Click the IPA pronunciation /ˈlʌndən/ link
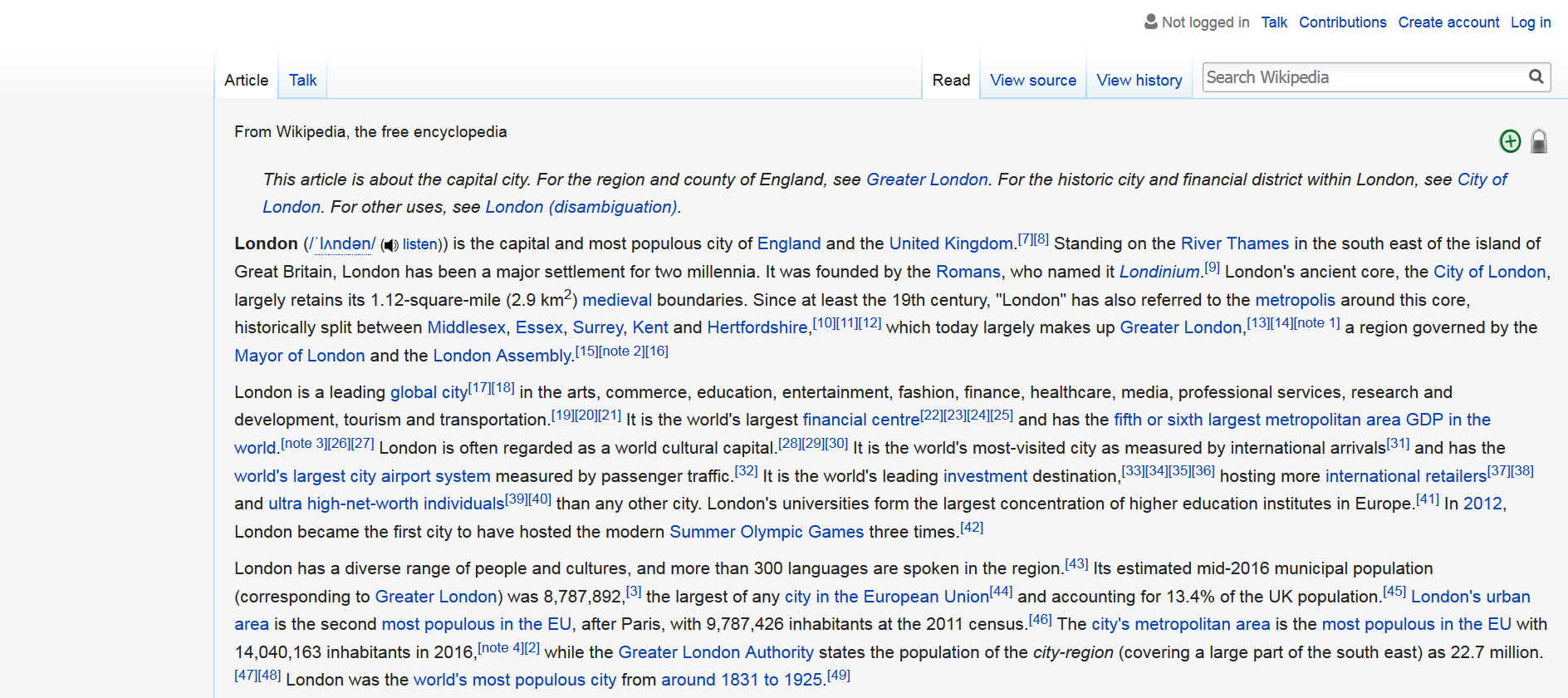 [342, 243]
